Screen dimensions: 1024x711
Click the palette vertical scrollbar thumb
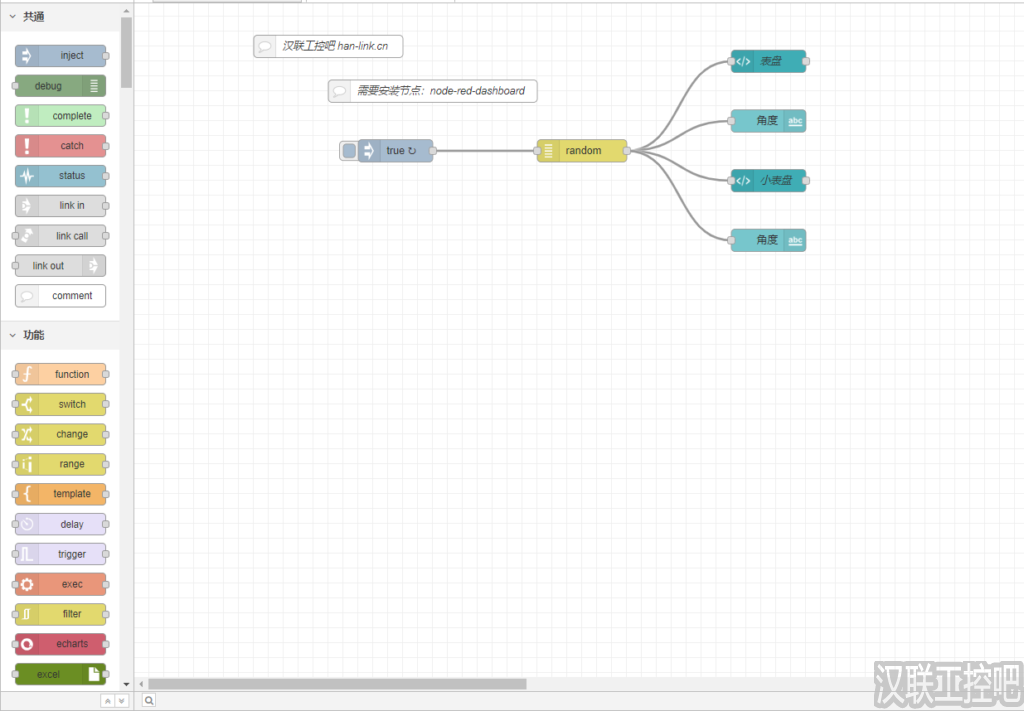point(126,50)
